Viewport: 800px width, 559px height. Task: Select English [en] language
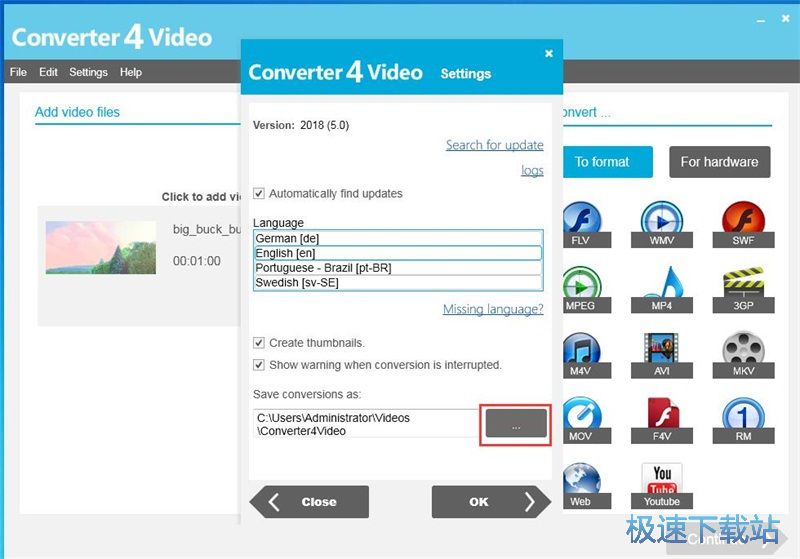[398, 253]
